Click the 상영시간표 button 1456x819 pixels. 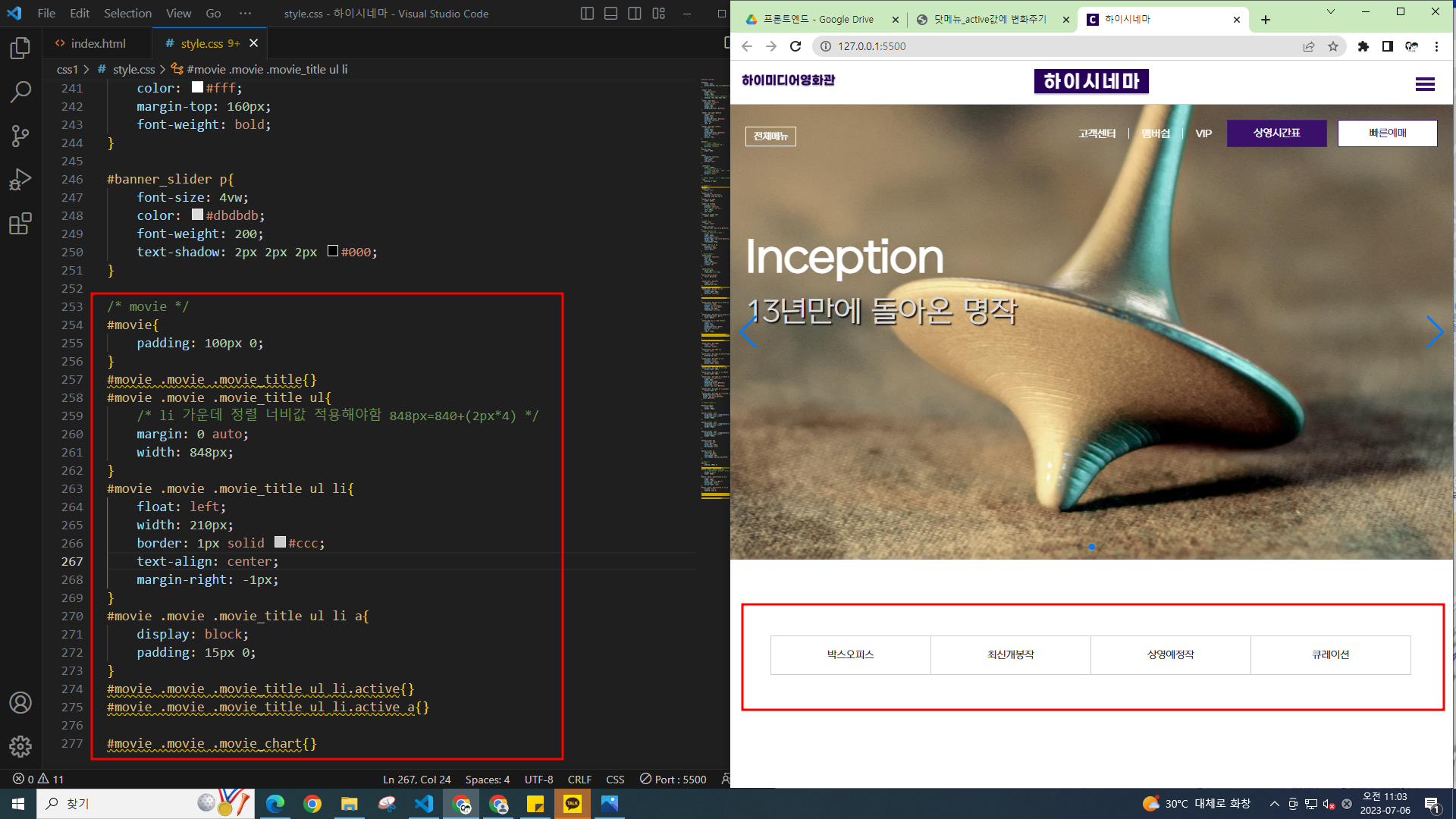(1276, 133)
